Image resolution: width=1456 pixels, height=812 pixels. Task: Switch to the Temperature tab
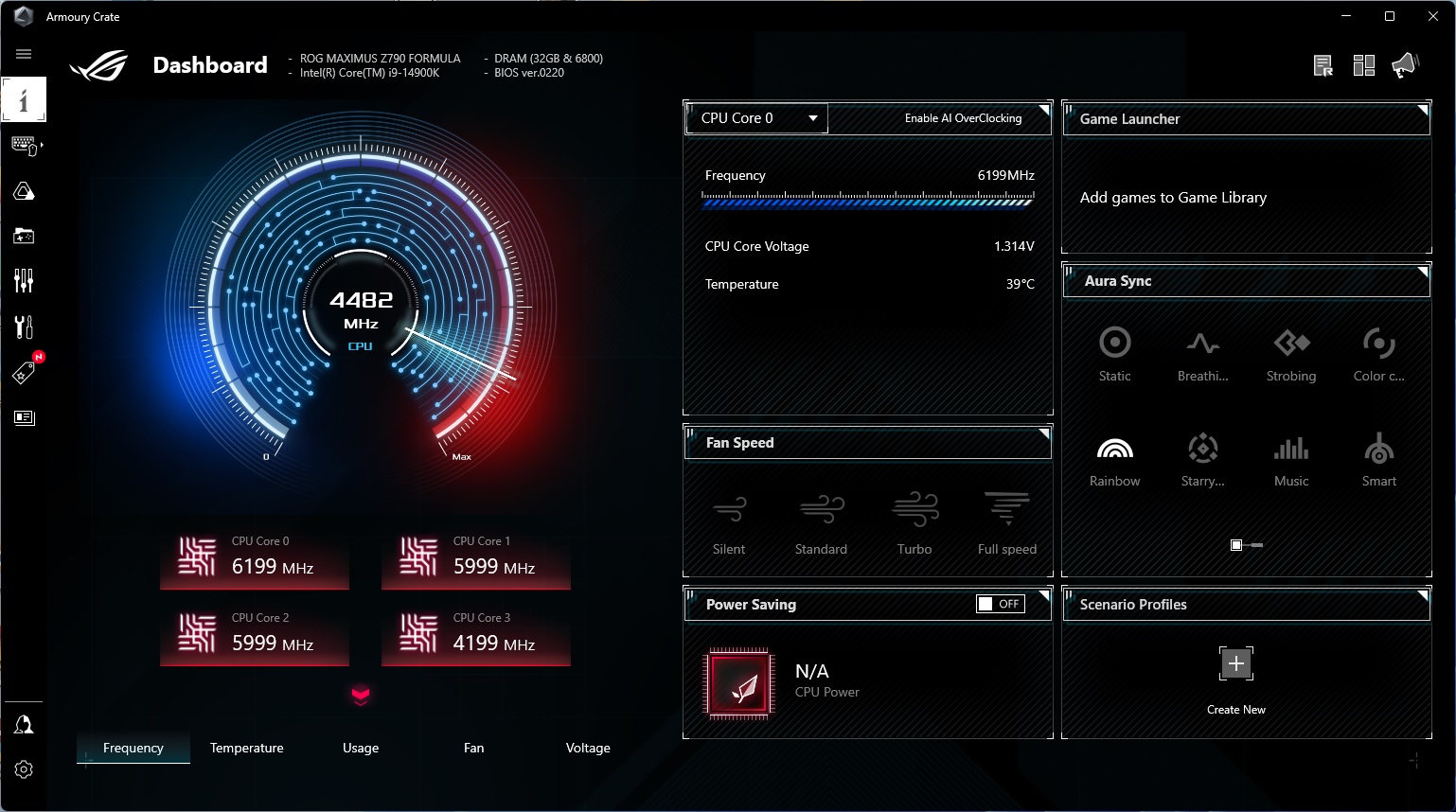247,748
